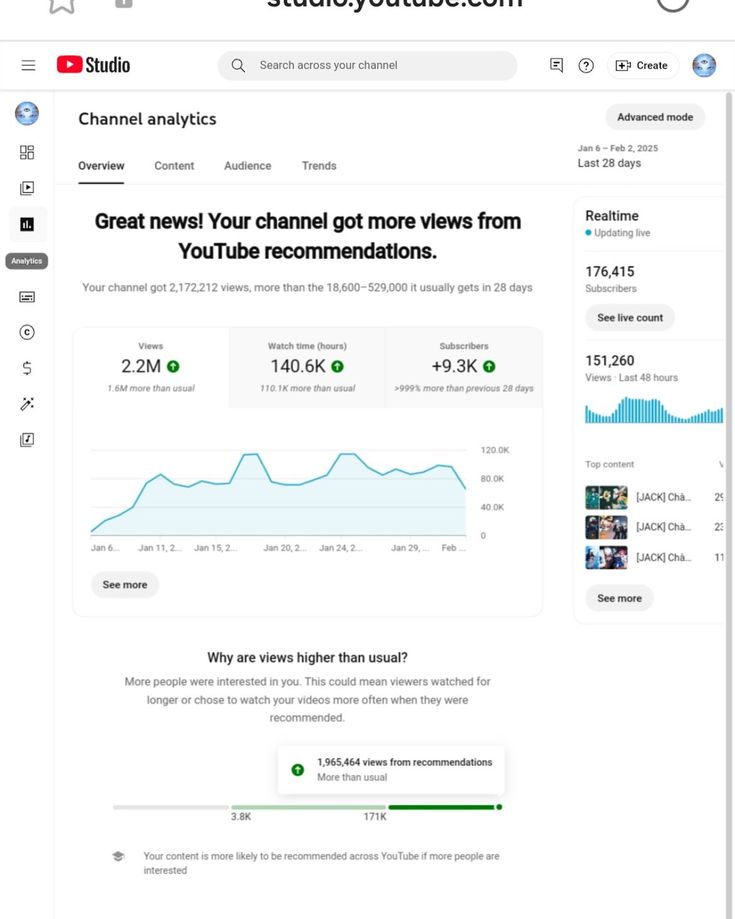Screen dimensions: 735x919
Task: Open Subtitles from the left sidebar
Action: 27,297
